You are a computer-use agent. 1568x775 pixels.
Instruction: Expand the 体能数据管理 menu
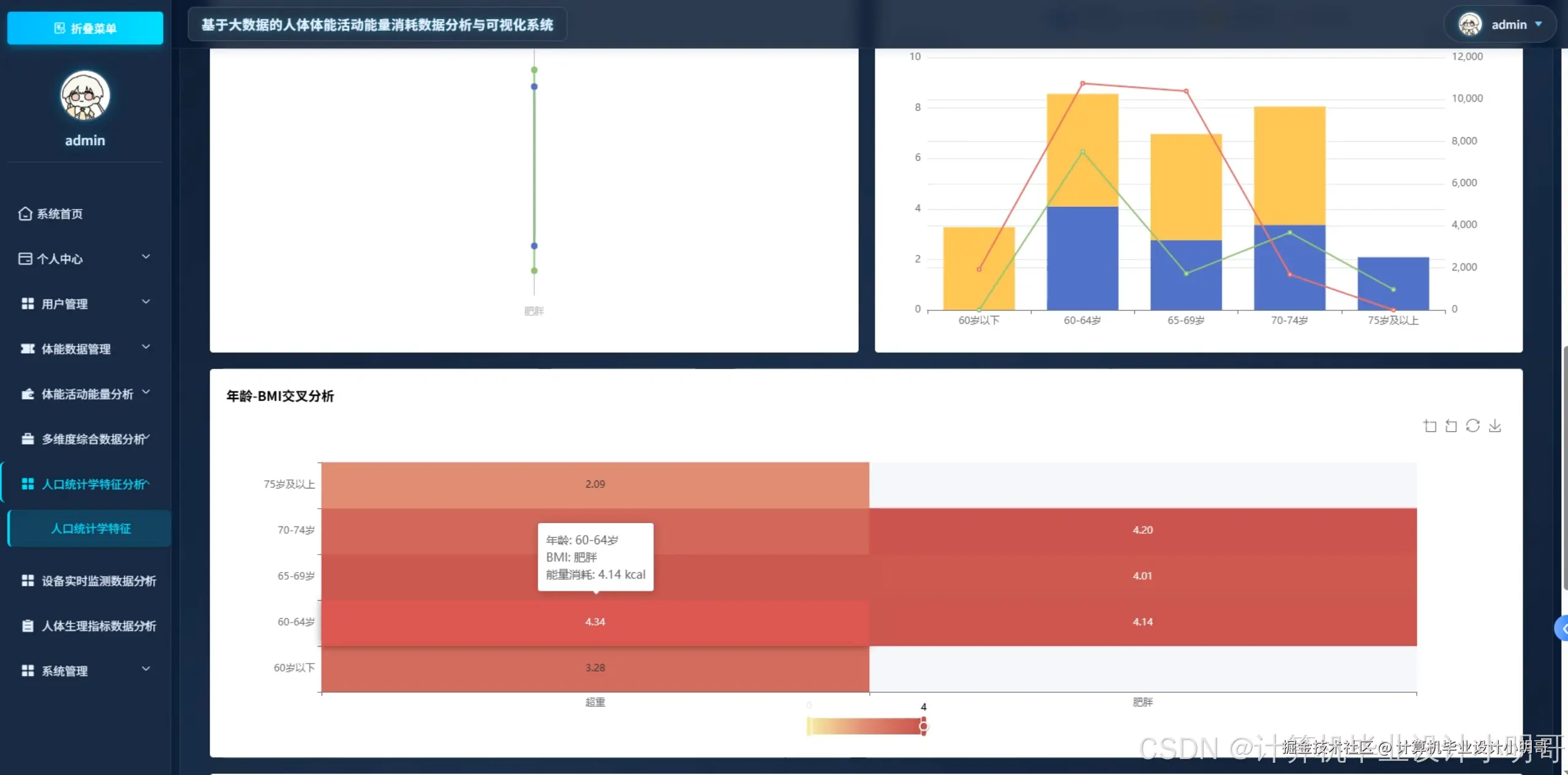click(146, 347)
